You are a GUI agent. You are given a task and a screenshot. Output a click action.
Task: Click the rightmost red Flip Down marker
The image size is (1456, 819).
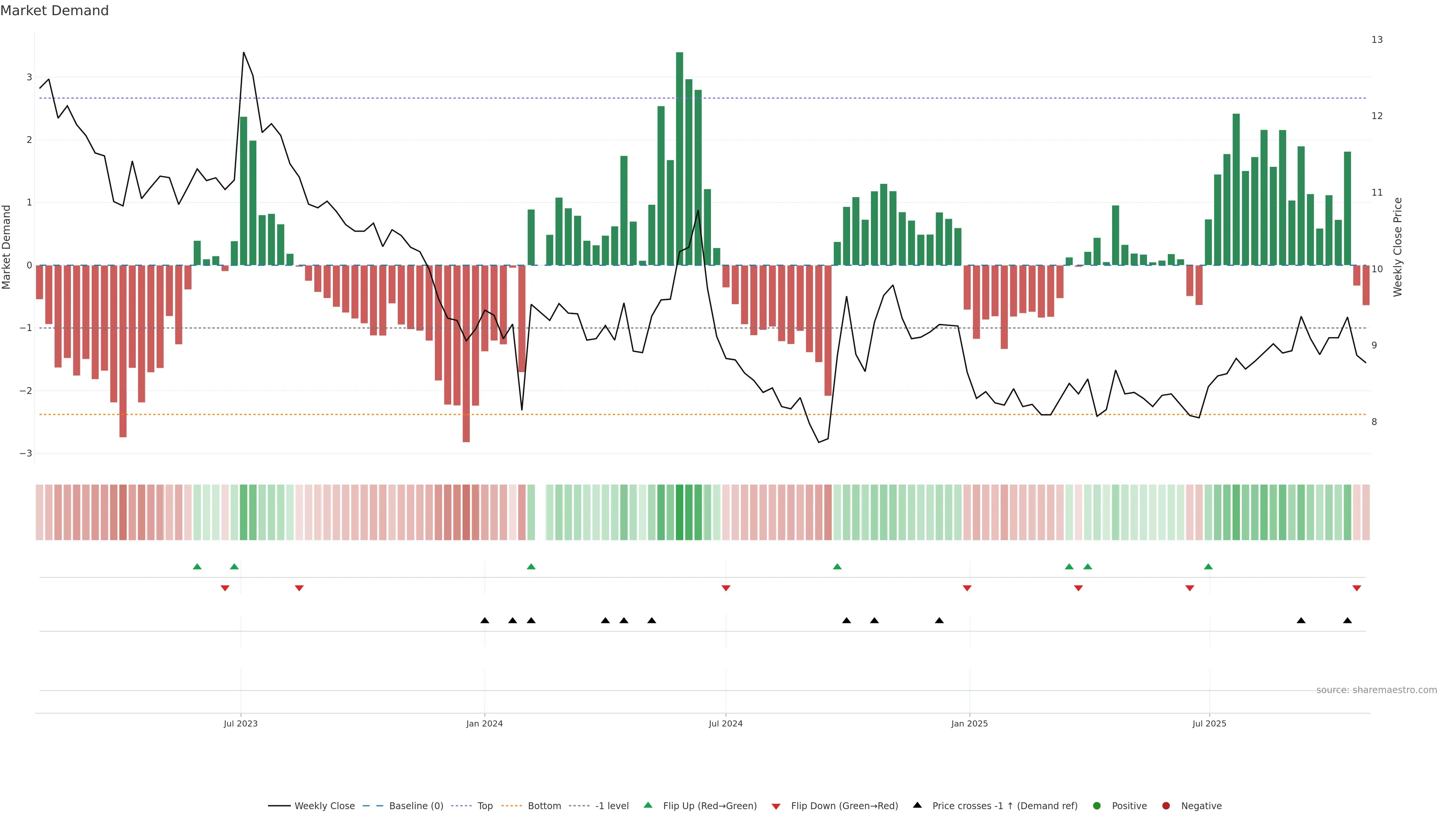1357,588
